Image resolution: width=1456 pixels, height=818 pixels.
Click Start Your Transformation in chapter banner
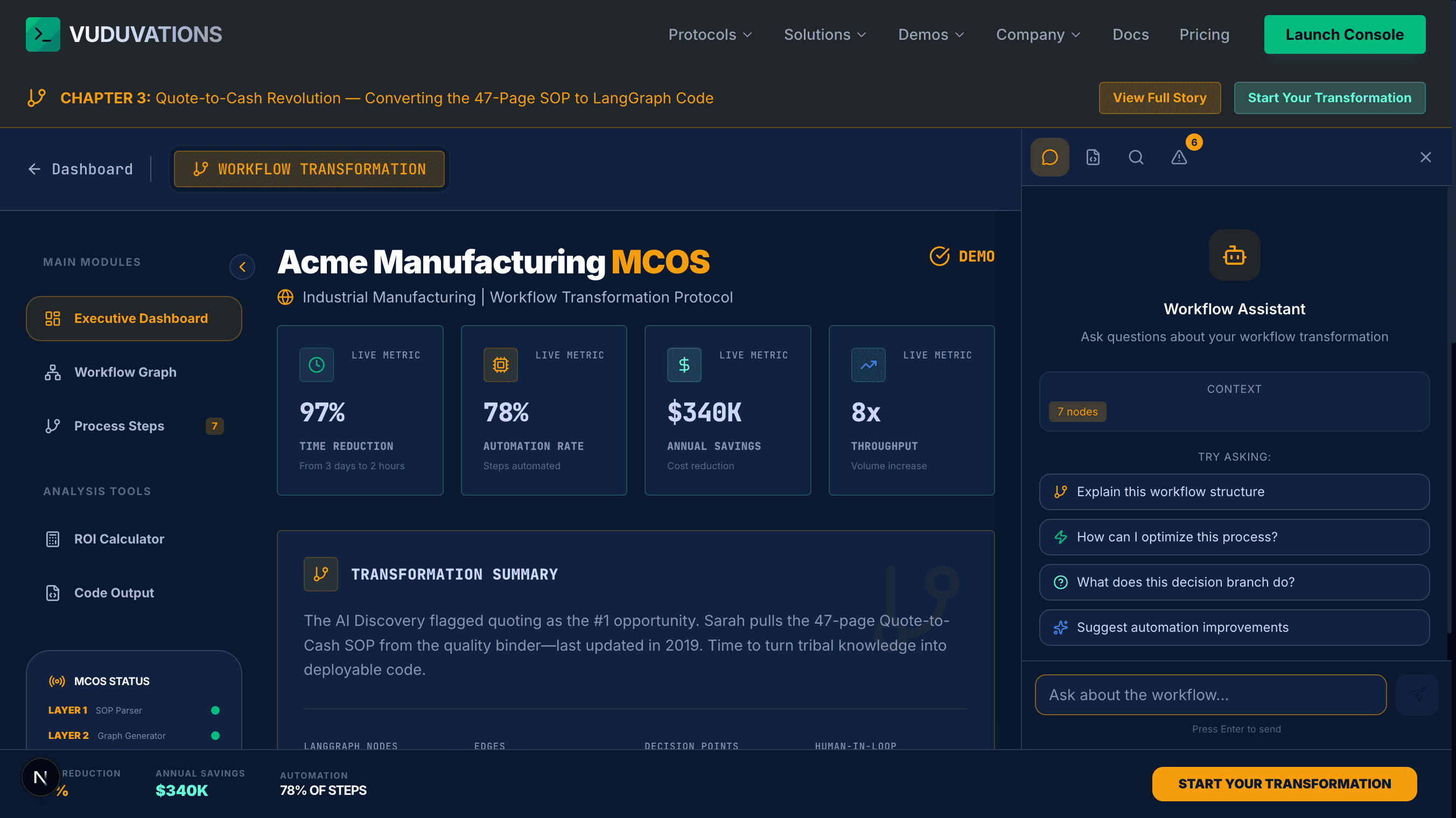pos(1329,98)
